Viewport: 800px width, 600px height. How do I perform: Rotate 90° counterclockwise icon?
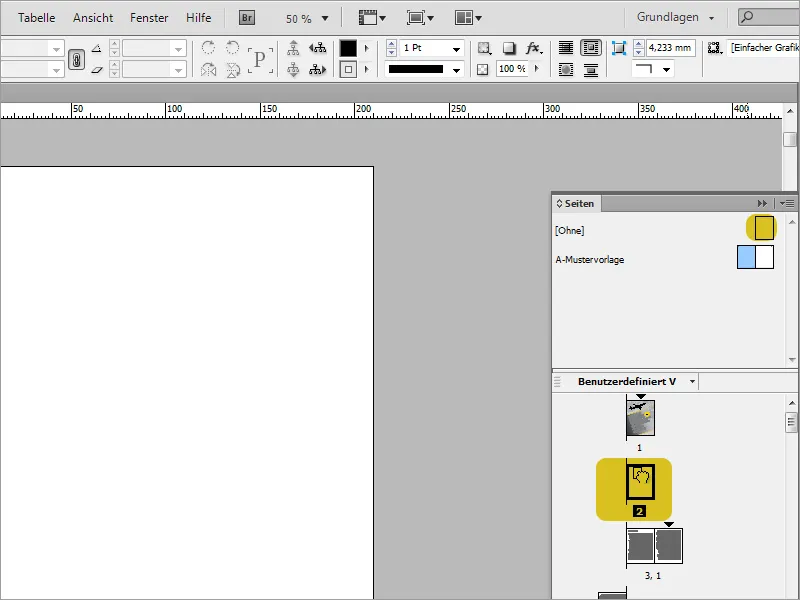pos(233,48)
